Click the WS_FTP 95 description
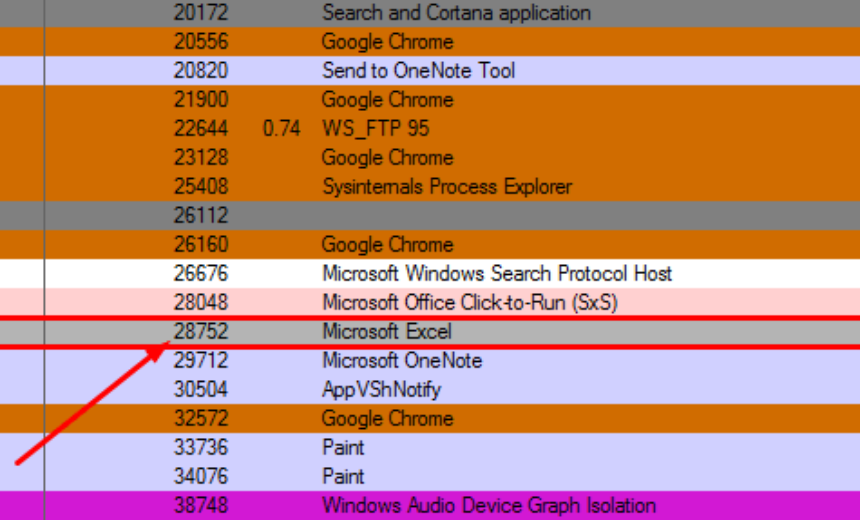 [x=376, y=129]
